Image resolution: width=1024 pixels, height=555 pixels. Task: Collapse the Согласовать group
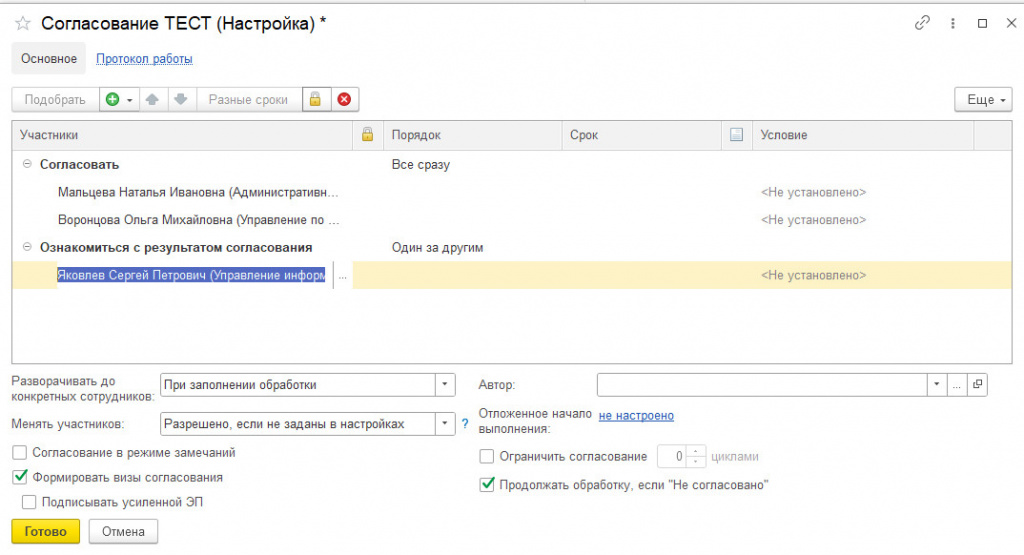click(27, 164)
